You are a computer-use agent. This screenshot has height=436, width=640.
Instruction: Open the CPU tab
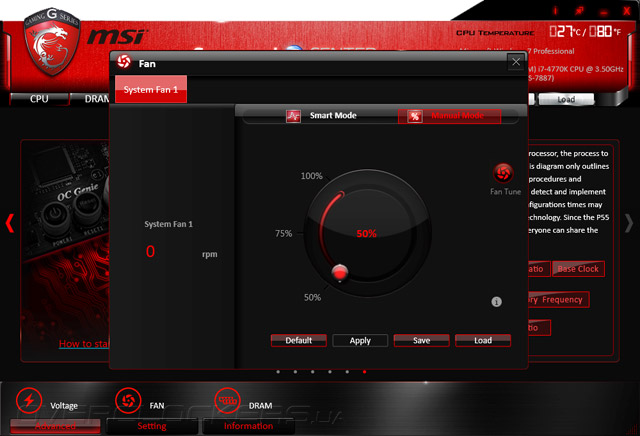tap(39, 99)
